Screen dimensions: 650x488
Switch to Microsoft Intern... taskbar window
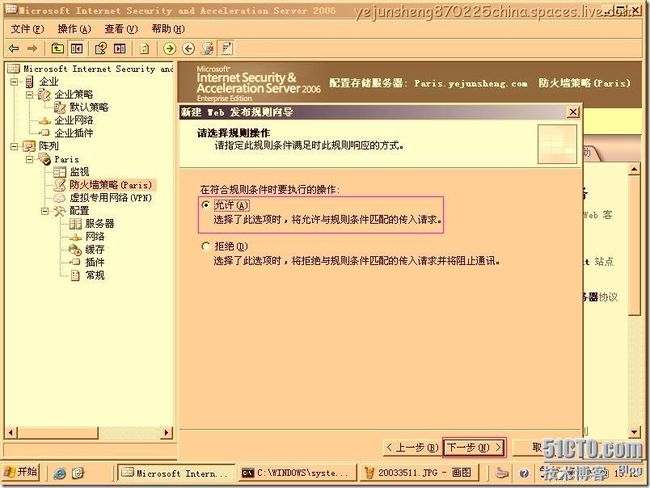pos(176,473)
